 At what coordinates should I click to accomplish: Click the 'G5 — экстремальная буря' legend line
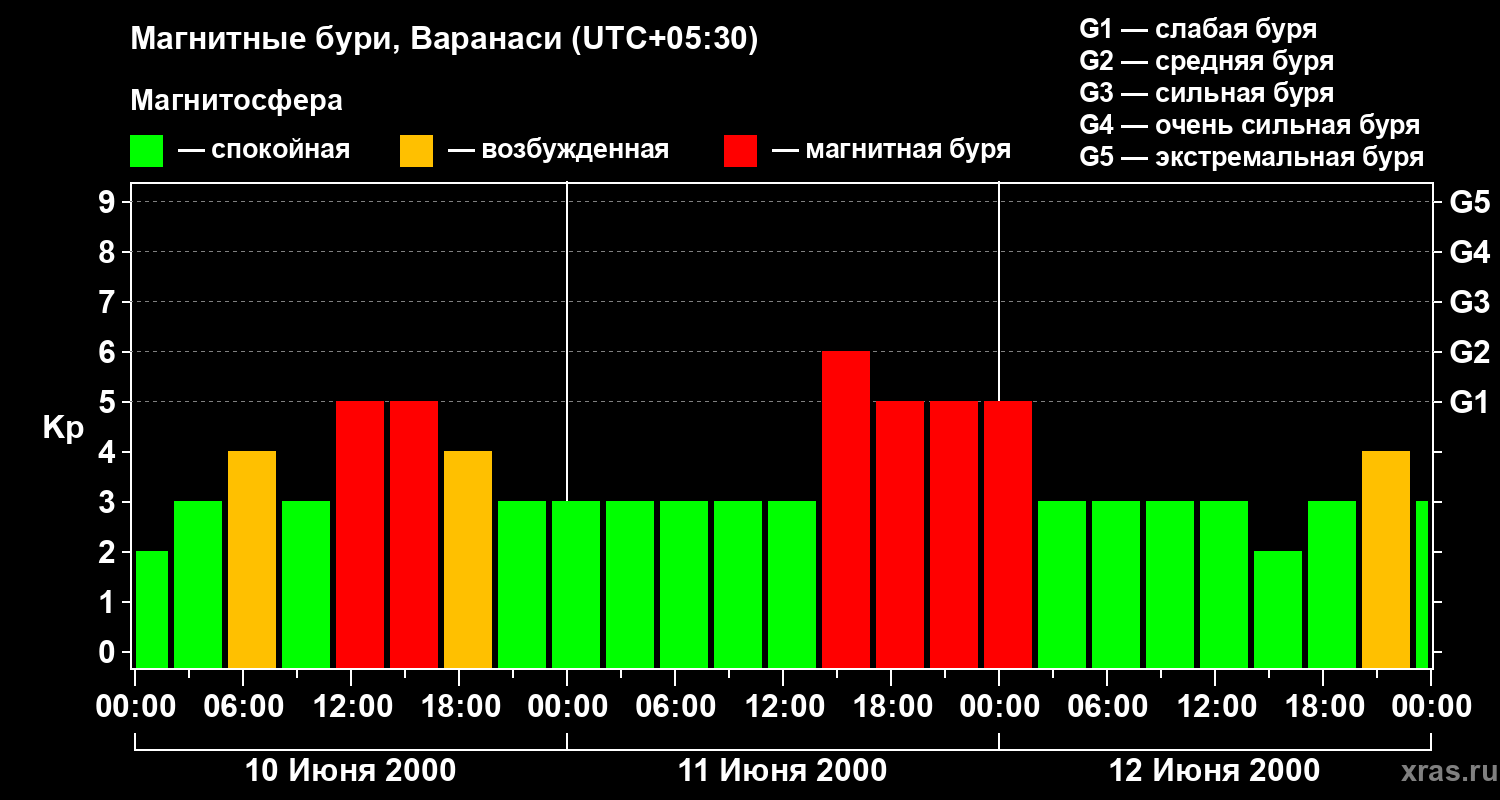1252,157
